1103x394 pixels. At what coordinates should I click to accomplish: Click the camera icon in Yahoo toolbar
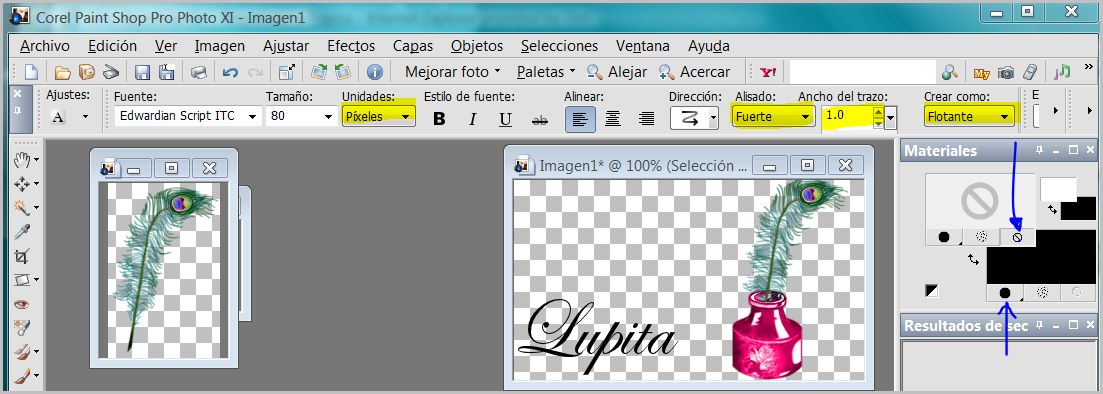click(1007, 72)
